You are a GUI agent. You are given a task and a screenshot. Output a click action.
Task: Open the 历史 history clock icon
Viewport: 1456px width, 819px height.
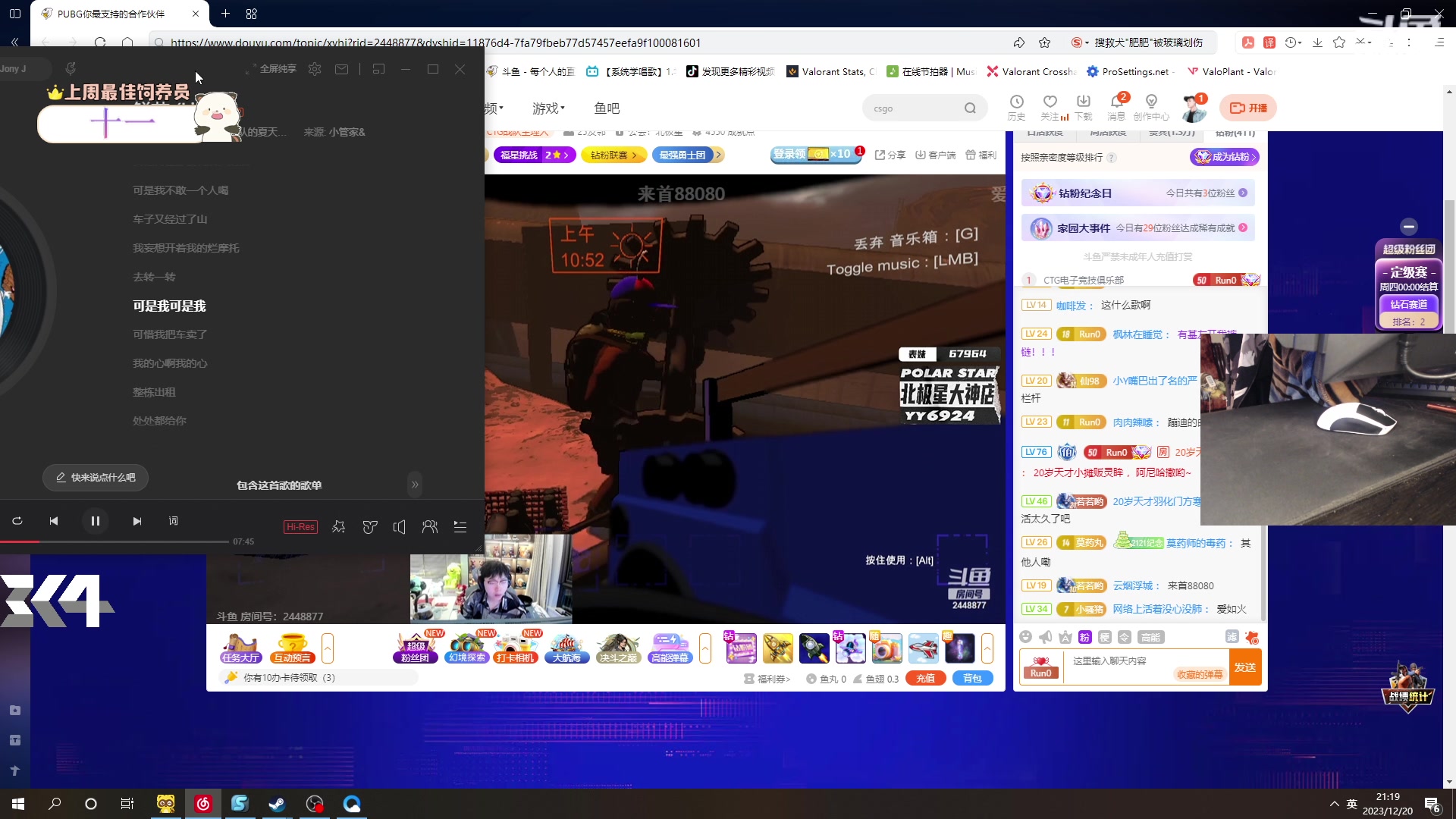1016,102
